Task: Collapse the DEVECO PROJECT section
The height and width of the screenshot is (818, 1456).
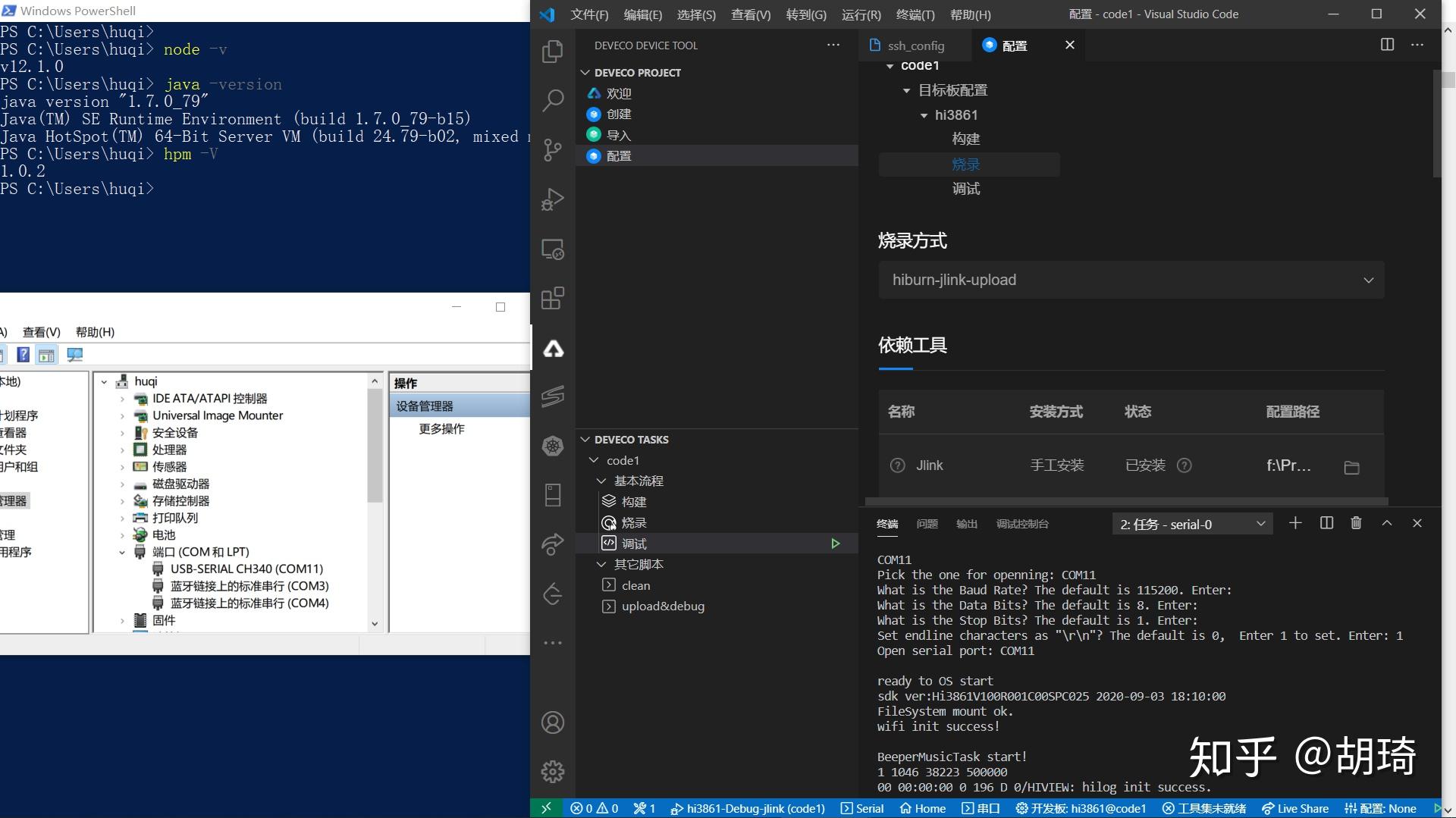Action: point(585,73)
